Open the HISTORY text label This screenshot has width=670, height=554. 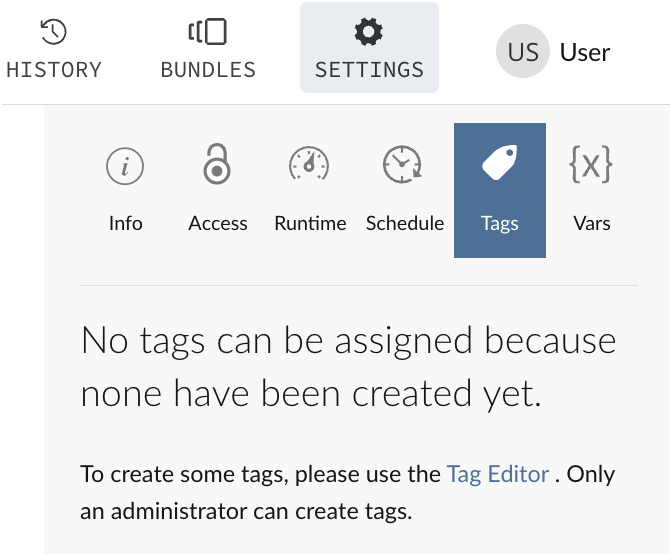54,70
